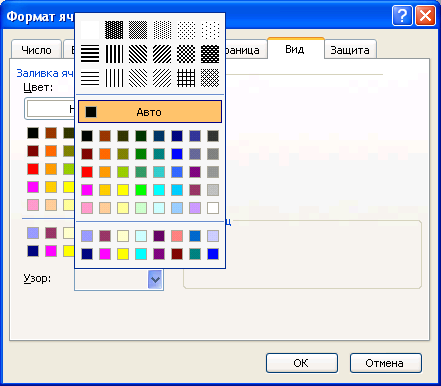Choose the 12.5% gray sparse dot pattern
The height and width of the screenshot is (386, 441).
(186, 30)
